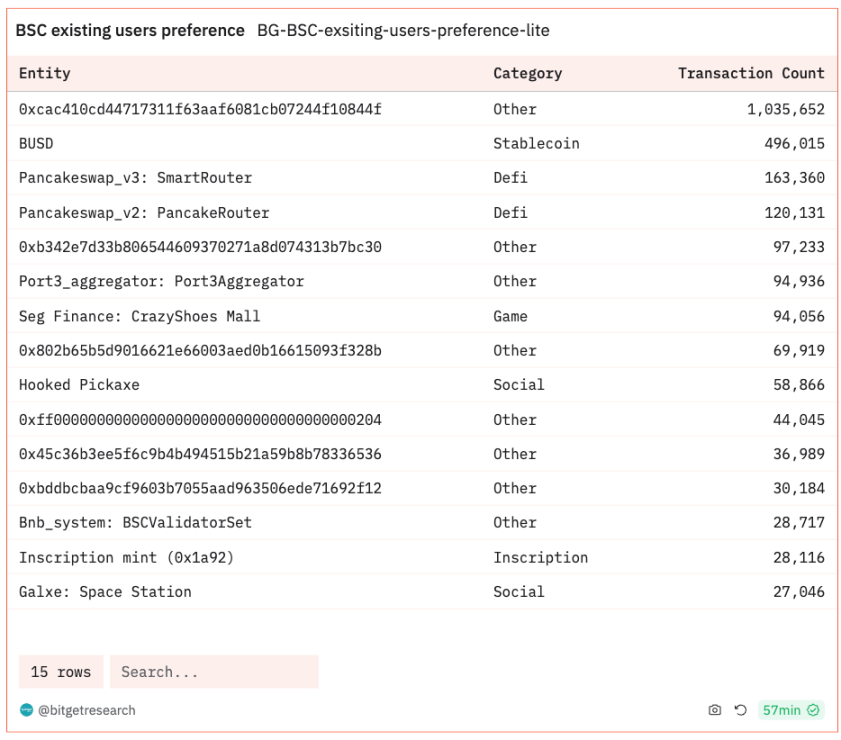841x740 pixels.
Task: Focus the Search input field
Action: (214, 672)
